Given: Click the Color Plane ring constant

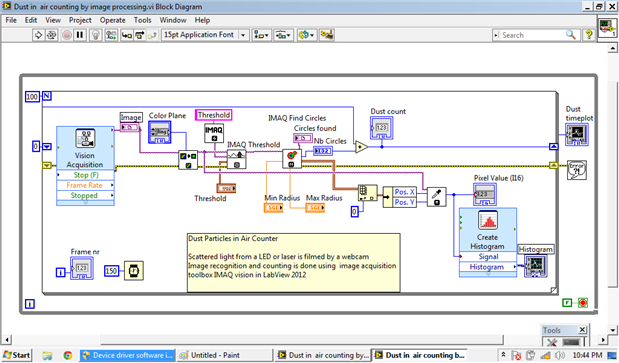Looking at the screenshot, I should [x=159, y=132].
